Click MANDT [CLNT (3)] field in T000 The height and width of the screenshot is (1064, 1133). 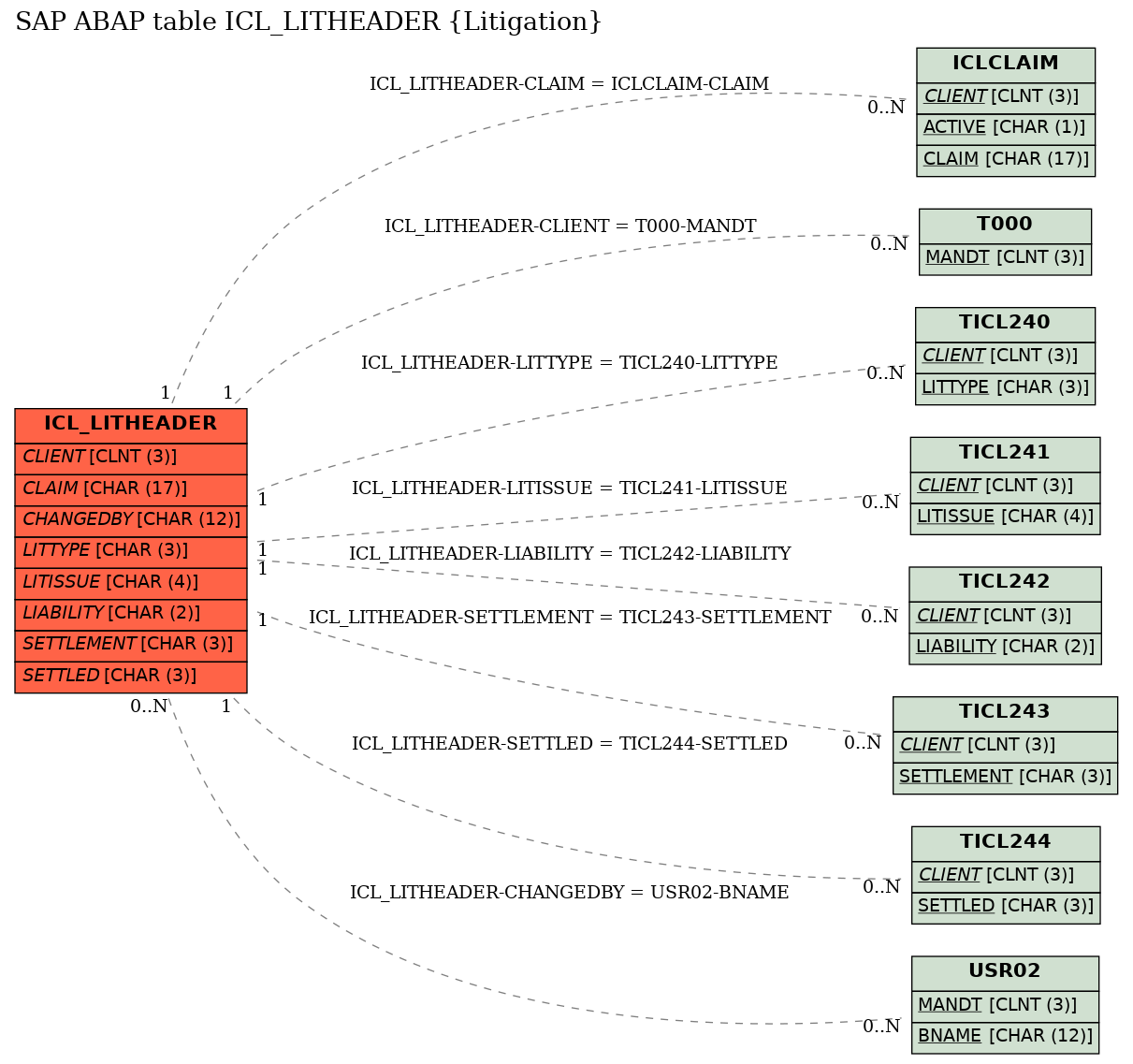[x=1006, y=257]
